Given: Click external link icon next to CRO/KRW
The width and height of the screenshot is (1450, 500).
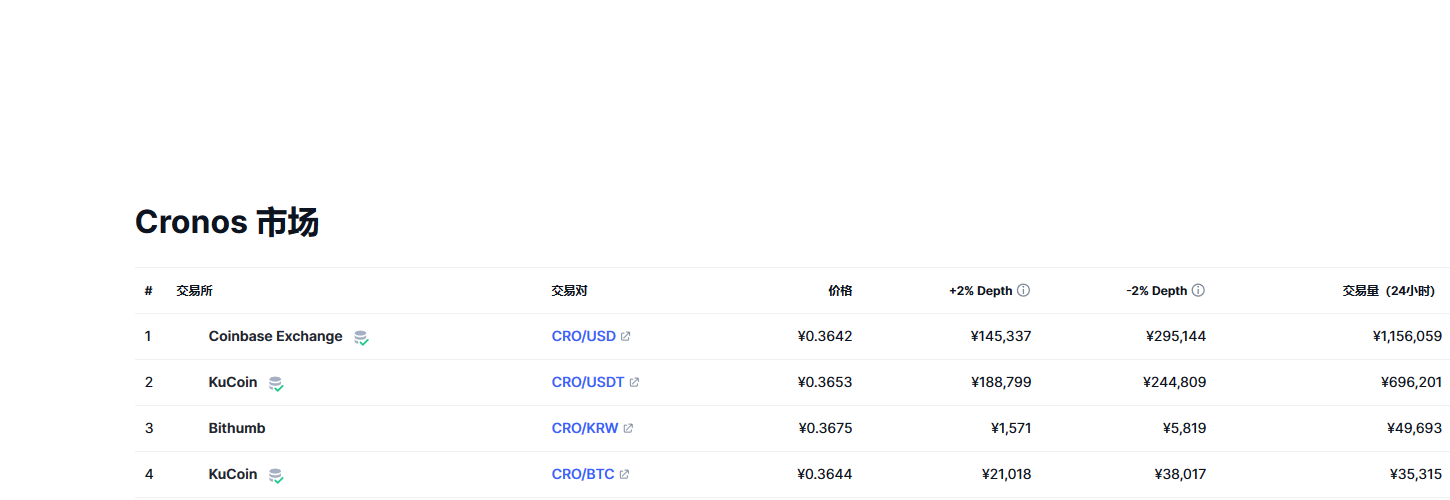Looking at the screenshot, I should pyautogui.click(x=628, y=429).
